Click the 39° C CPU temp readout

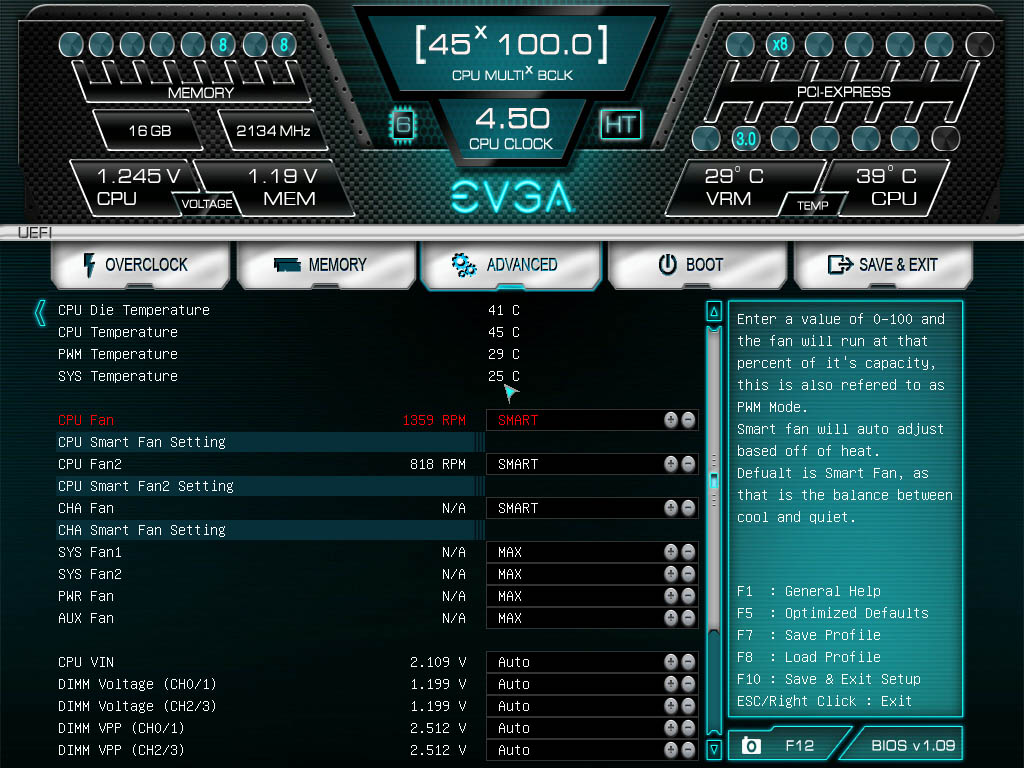coord(886,176)
